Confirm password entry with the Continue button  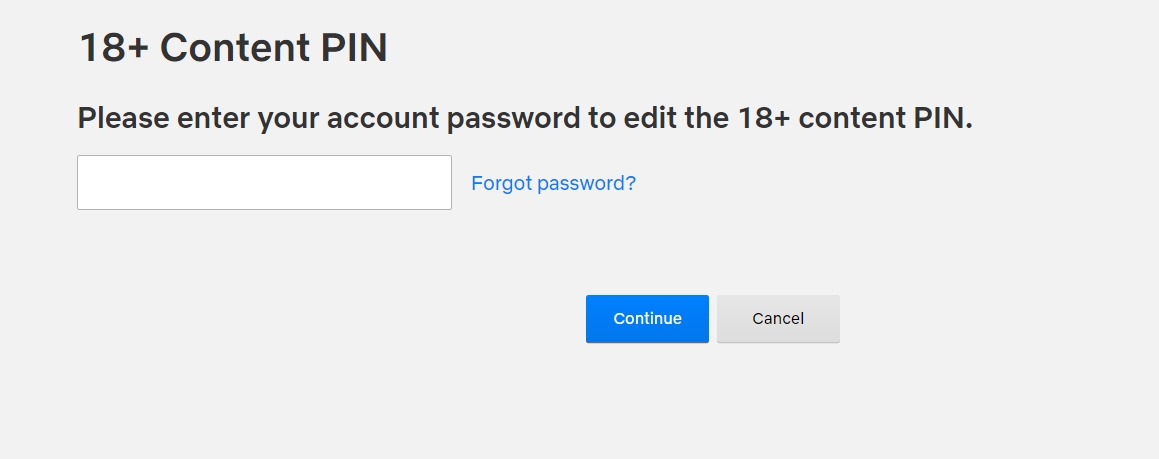click(x=647, y=319)
